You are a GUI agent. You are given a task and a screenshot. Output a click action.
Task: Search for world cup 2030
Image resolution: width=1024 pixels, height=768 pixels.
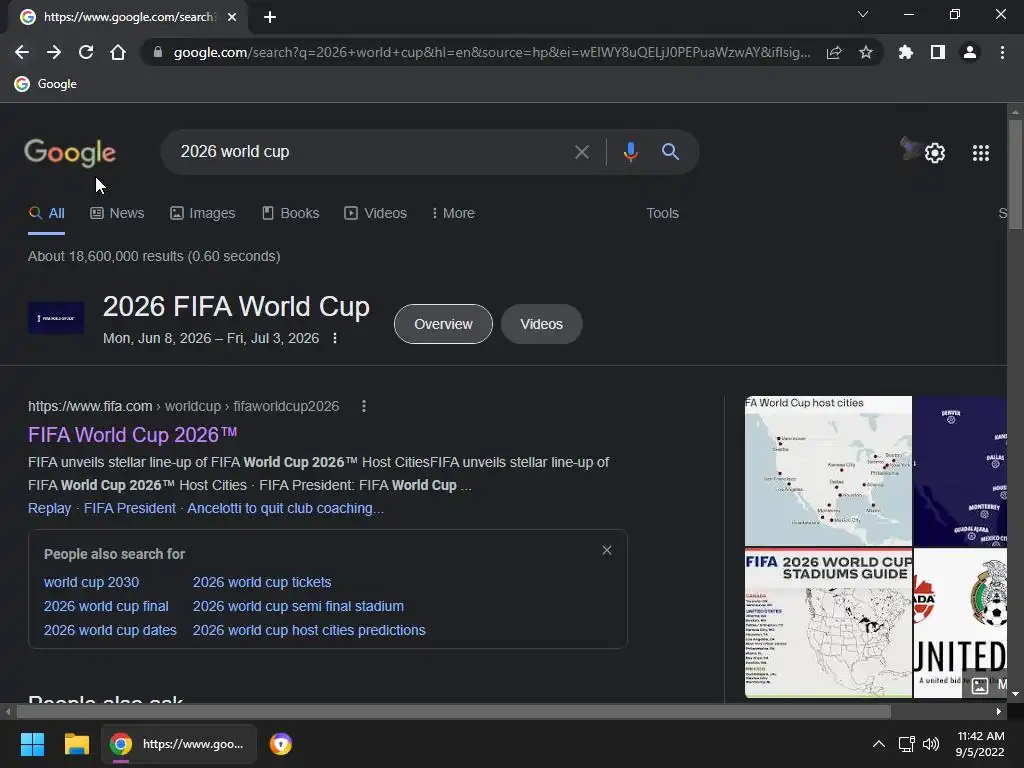91,582
